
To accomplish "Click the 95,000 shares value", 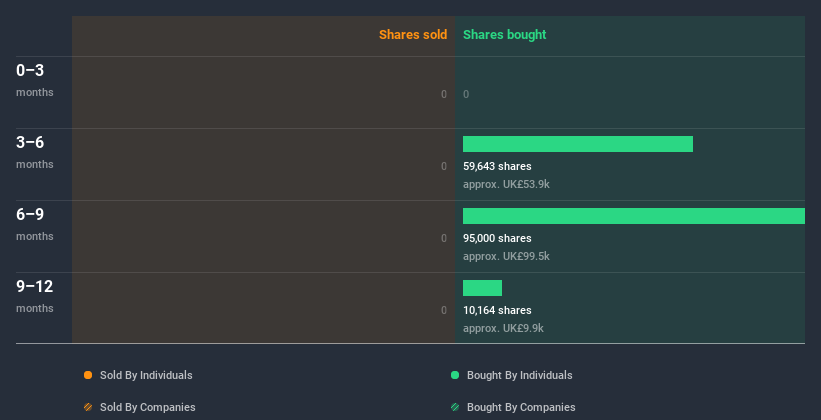I will point(497,238).
